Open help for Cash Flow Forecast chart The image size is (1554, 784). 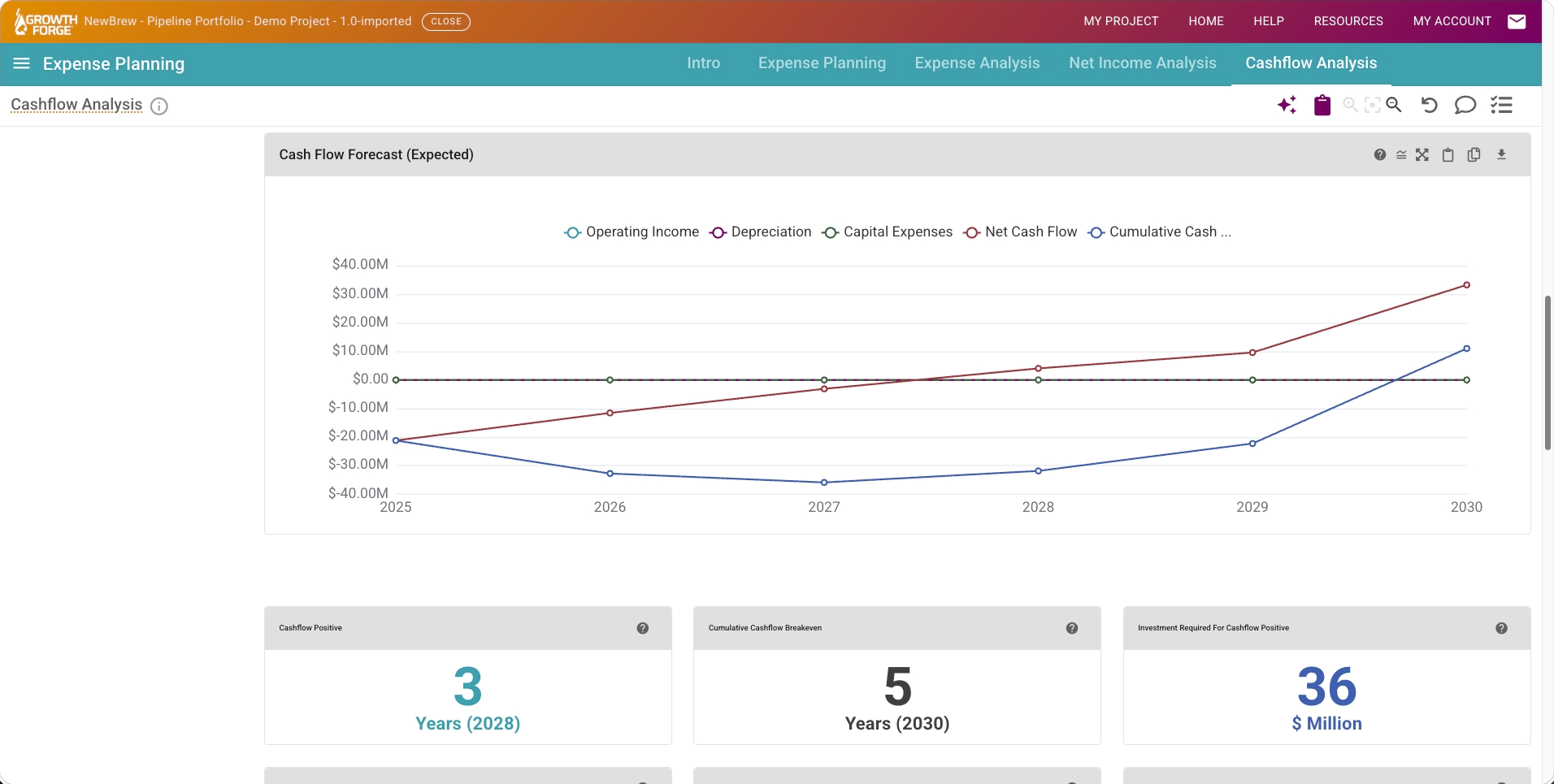click(1380, 154)
